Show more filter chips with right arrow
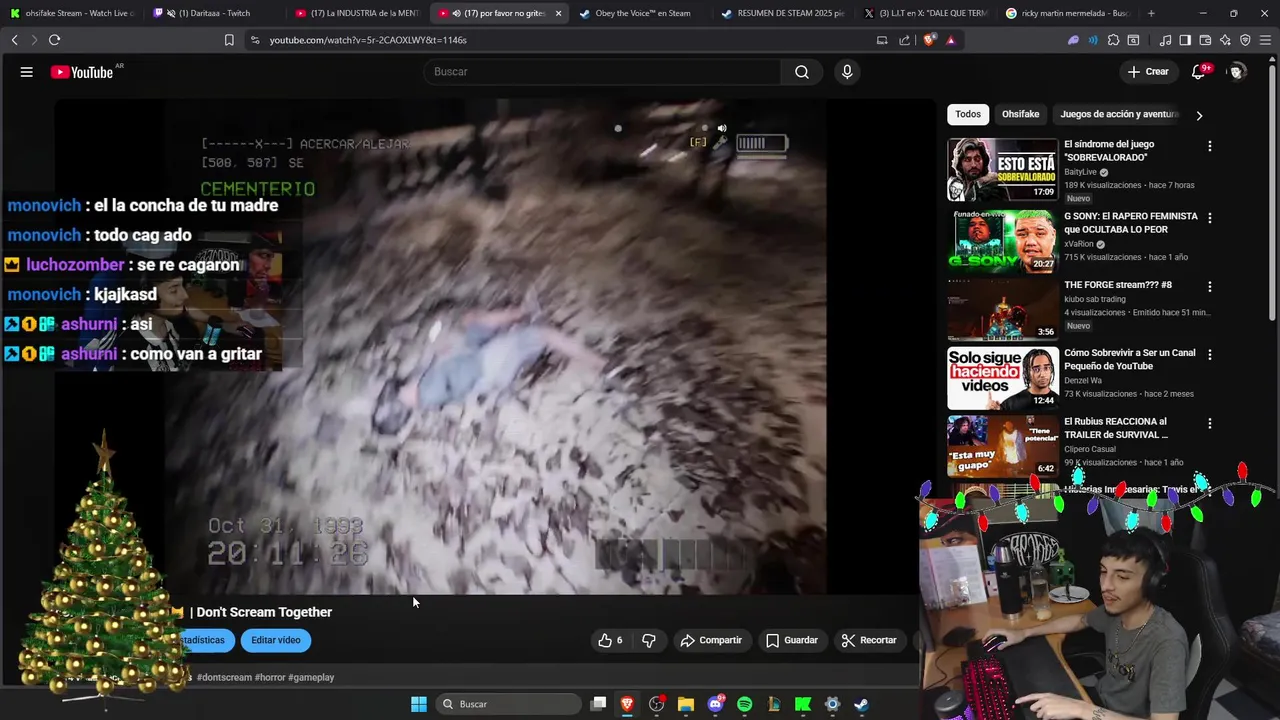This screenshot has width=1280, height=720. coord(1199,115)
